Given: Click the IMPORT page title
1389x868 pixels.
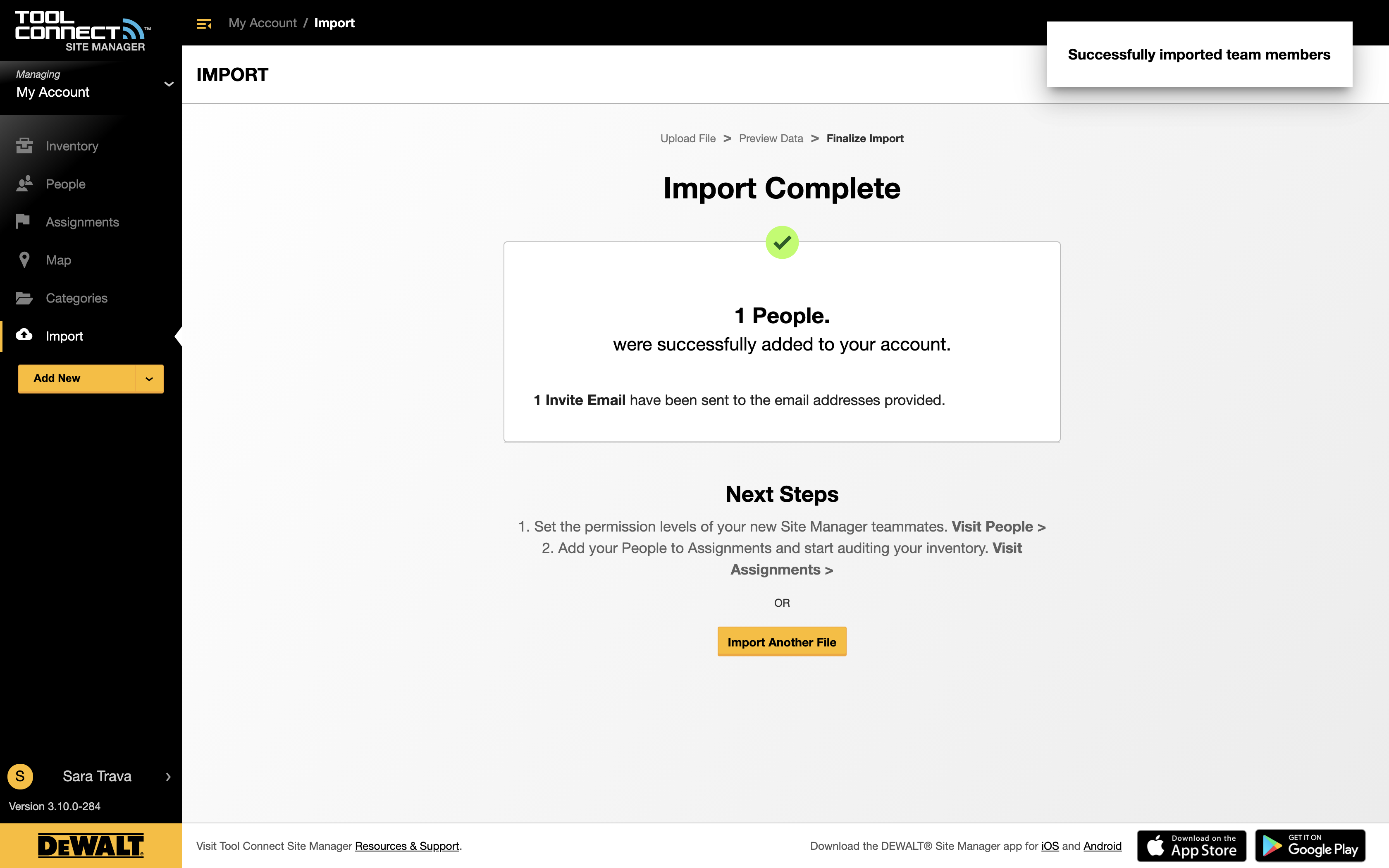Looking at the screenshot, I should [x=232, y=75].
